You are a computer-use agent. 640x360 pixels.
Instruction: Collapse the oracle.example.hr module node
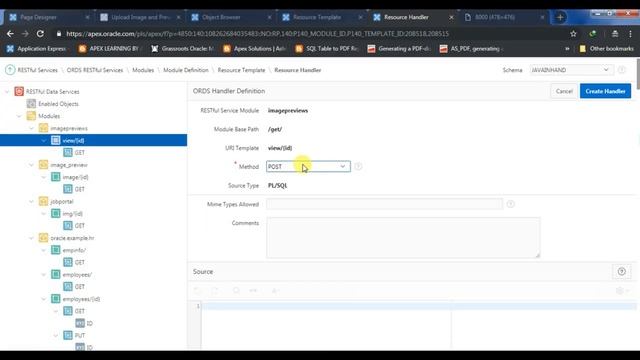pyautogui.click(x=31, y=238)
